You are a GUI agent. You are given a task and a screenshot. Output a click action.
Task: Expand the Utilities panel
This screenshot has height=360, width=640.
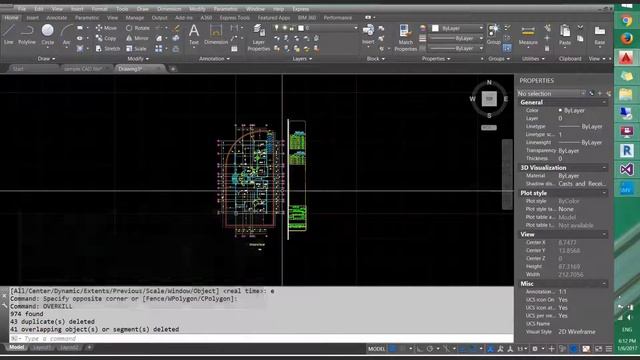(533, 59)
